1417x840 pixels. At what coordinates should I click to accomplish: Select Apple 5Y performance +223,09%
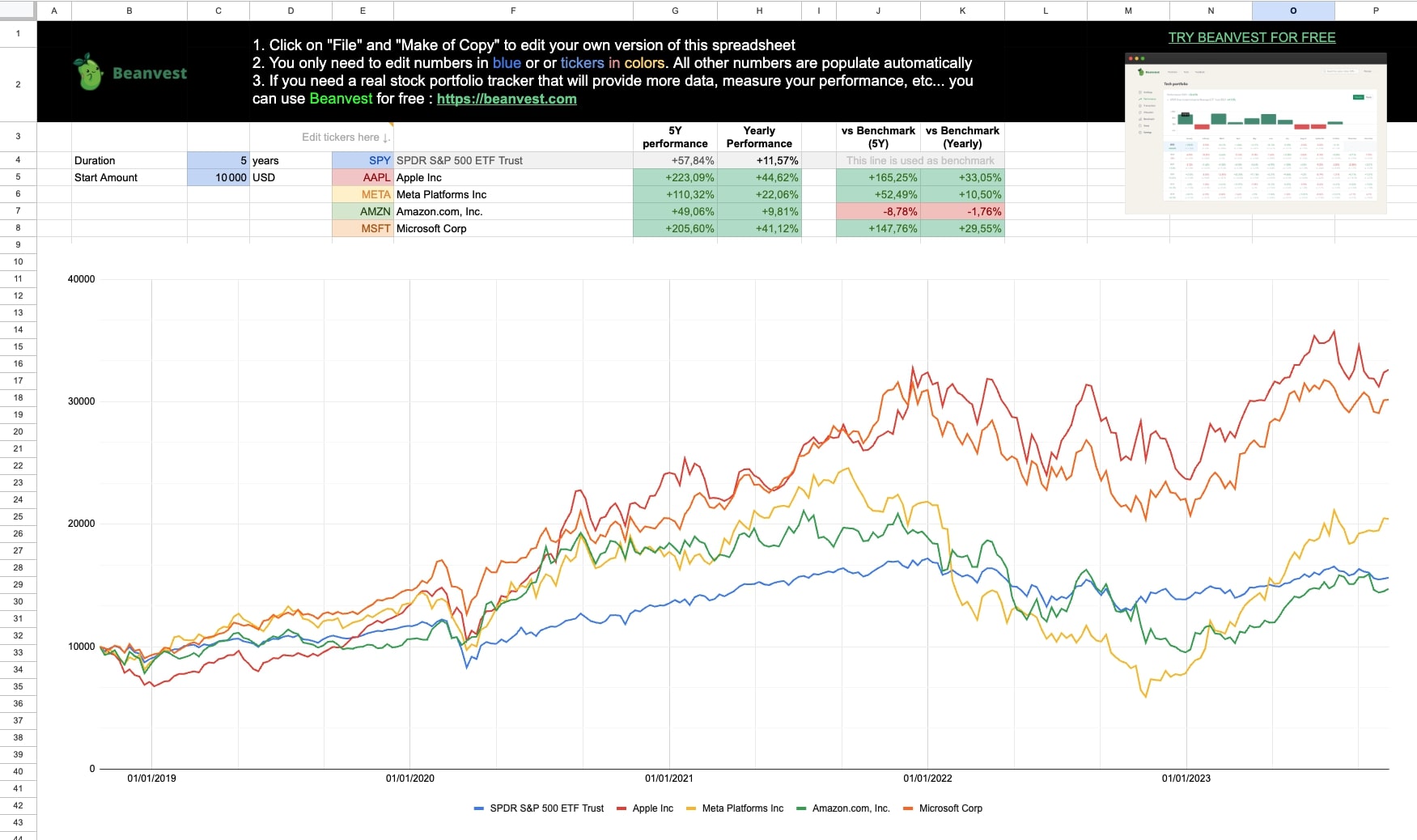pos(675,177)
